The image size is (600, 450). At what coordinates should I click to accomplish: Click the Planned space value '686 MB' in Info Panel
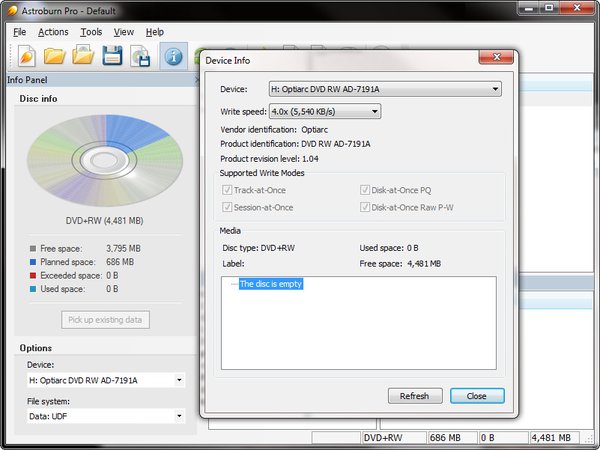tap(120, 262)
